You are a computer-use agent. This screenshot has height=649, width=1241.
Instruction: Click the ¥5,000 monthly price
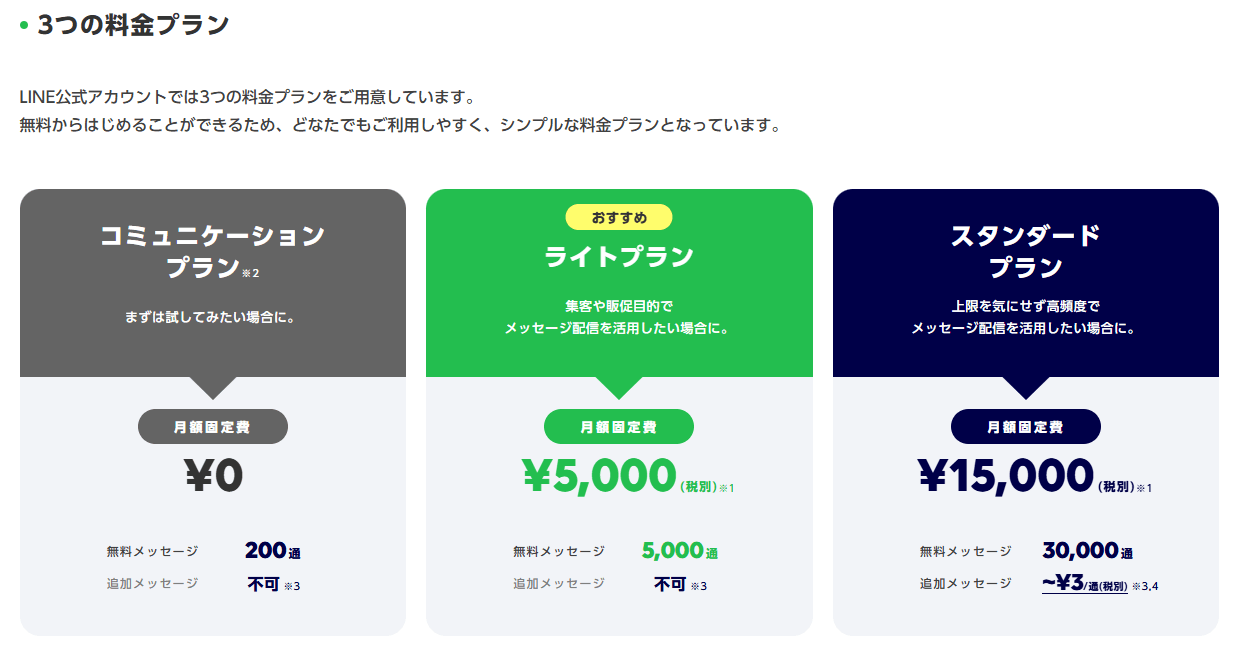coord(599,476)
